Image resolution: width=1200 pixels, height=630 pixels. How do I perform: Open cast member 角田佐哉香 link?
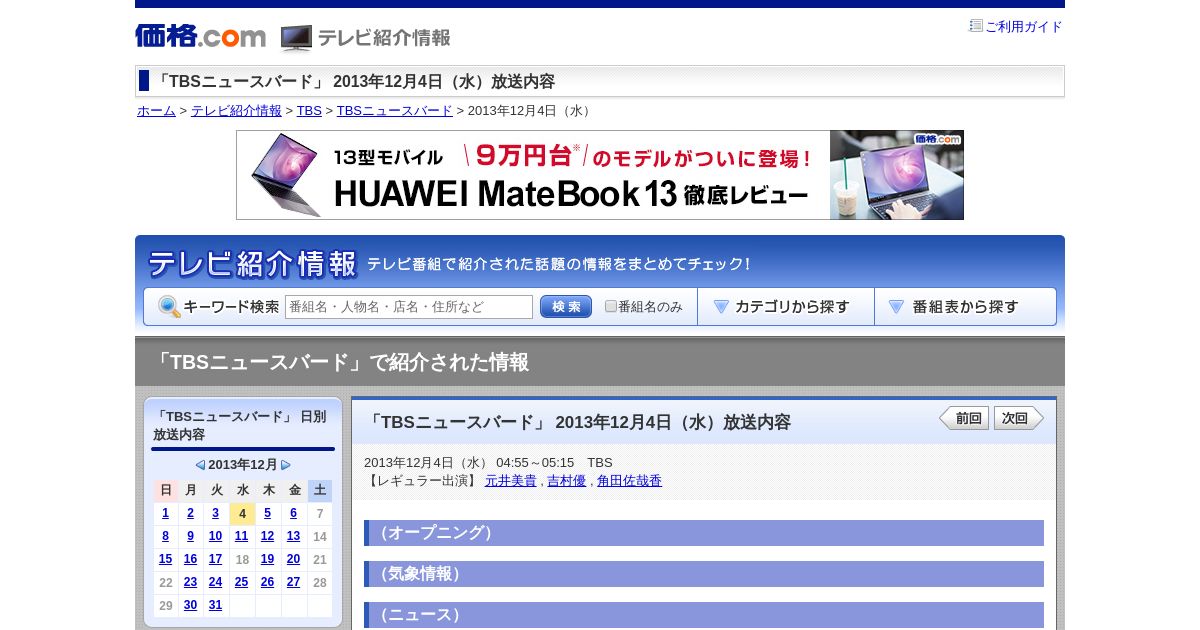tap(629, 481)
